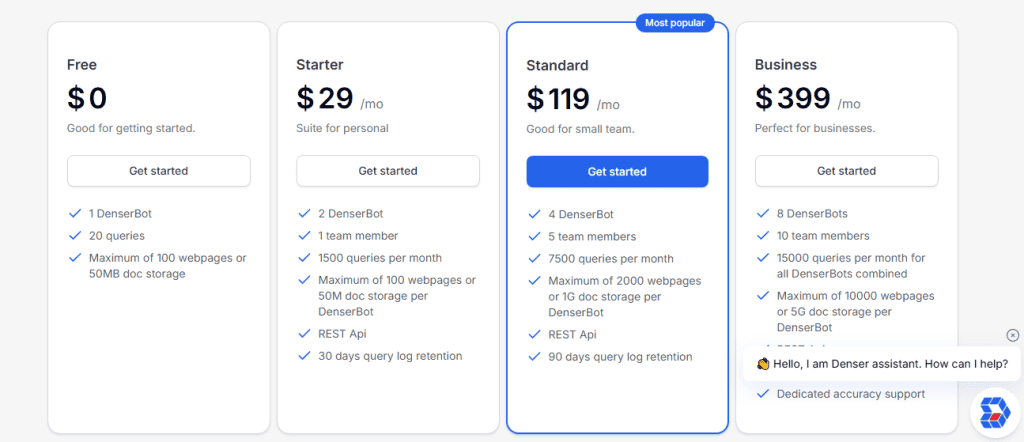Click checkmark beside Dedicated accuracy support

763,394
